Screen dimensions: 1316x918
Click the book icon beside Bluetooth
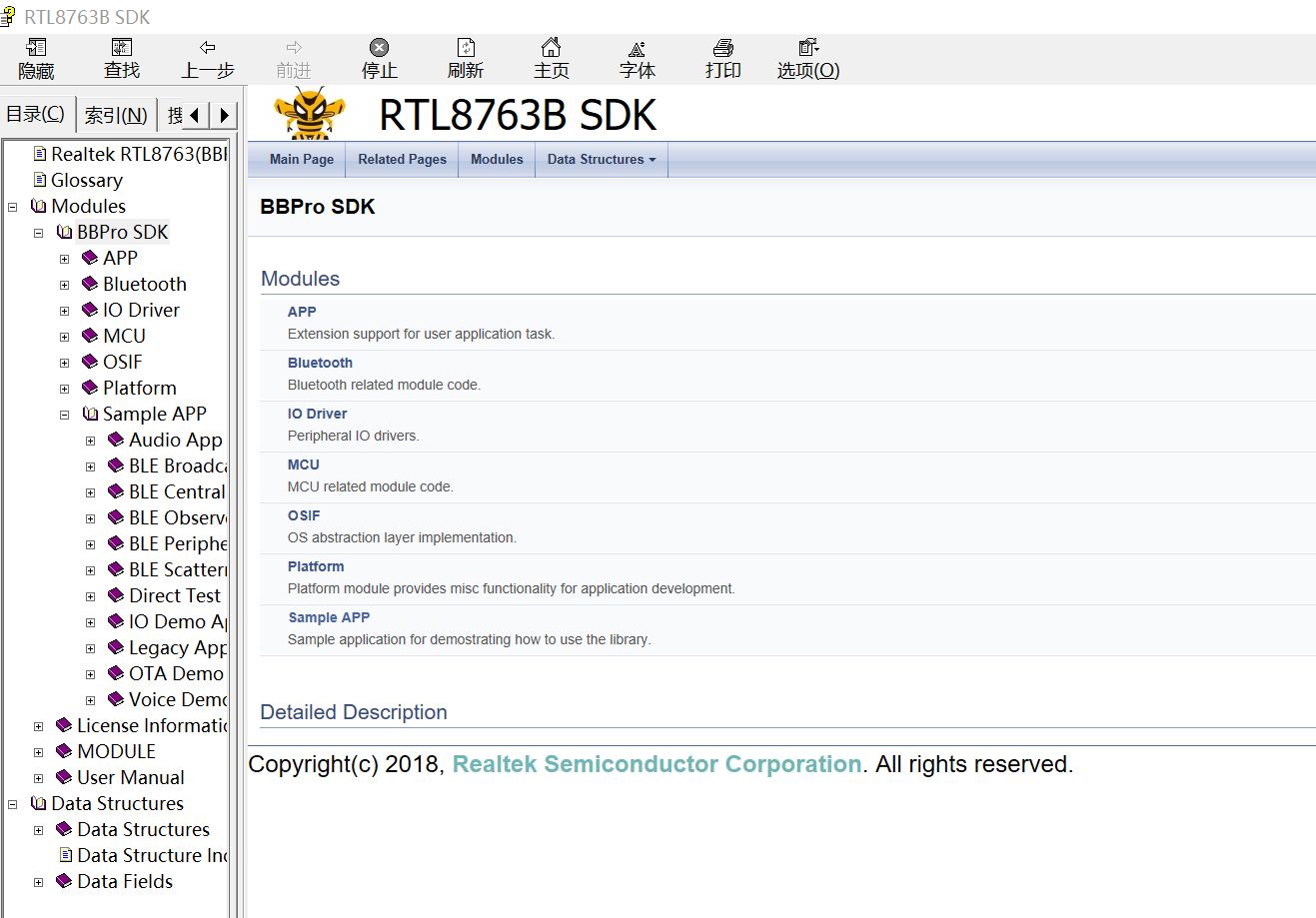pyautogui.click(x=90, y=284)
